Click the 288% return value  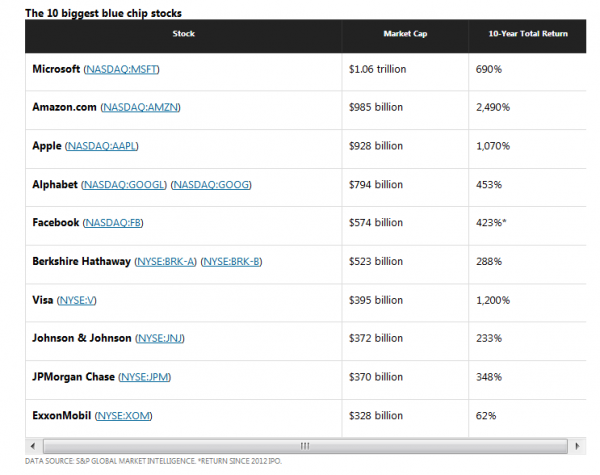pos(489,262)
